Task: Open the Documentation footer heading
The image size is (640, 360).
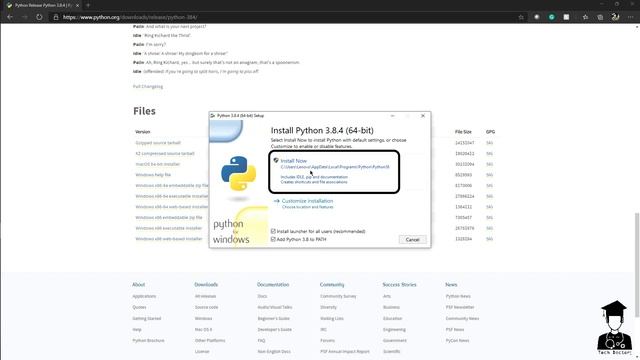Action: click(273, 284)
